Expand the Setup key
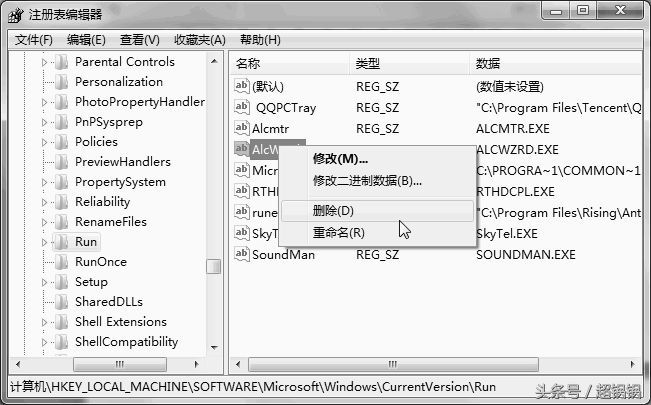651x405 pixels. coord(44,282)
